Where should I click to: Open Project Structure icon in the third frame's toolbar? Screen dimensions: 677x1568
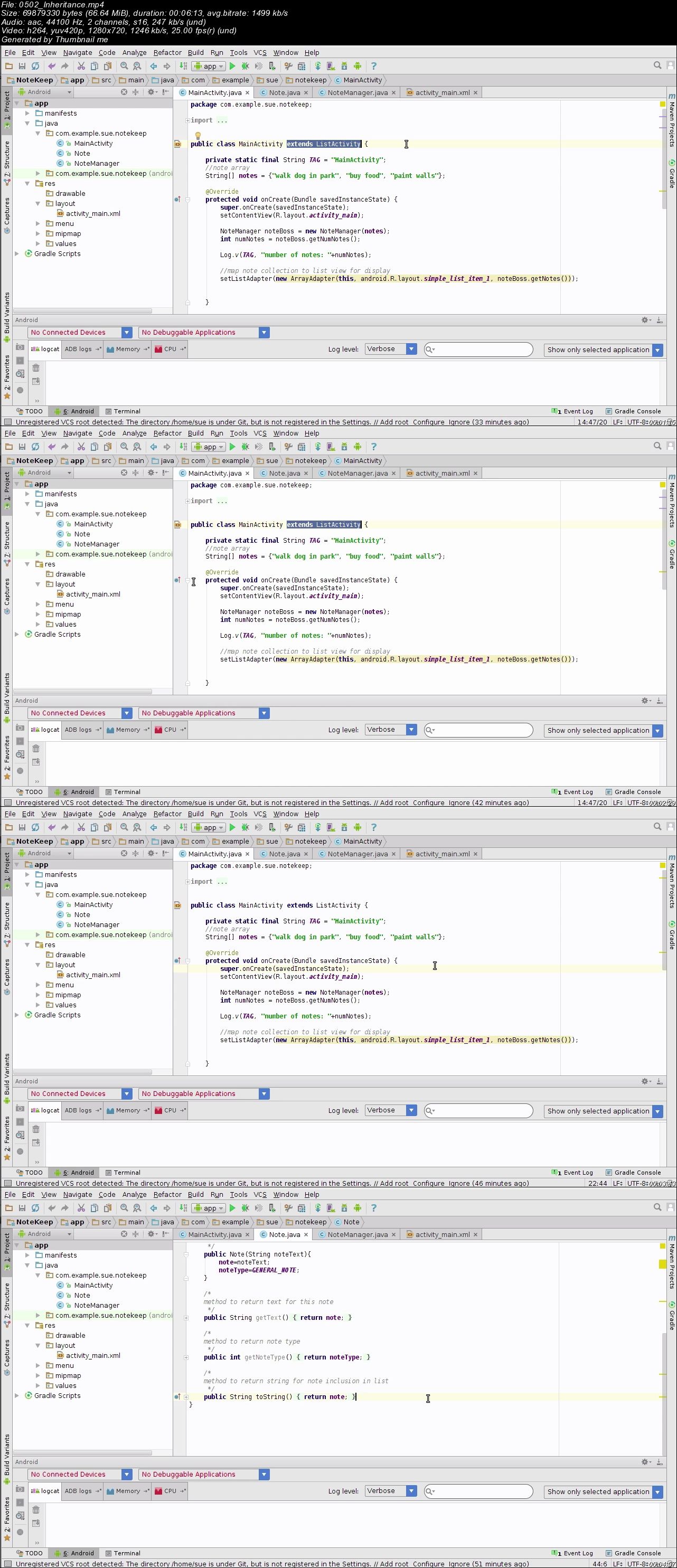(302, 827)
